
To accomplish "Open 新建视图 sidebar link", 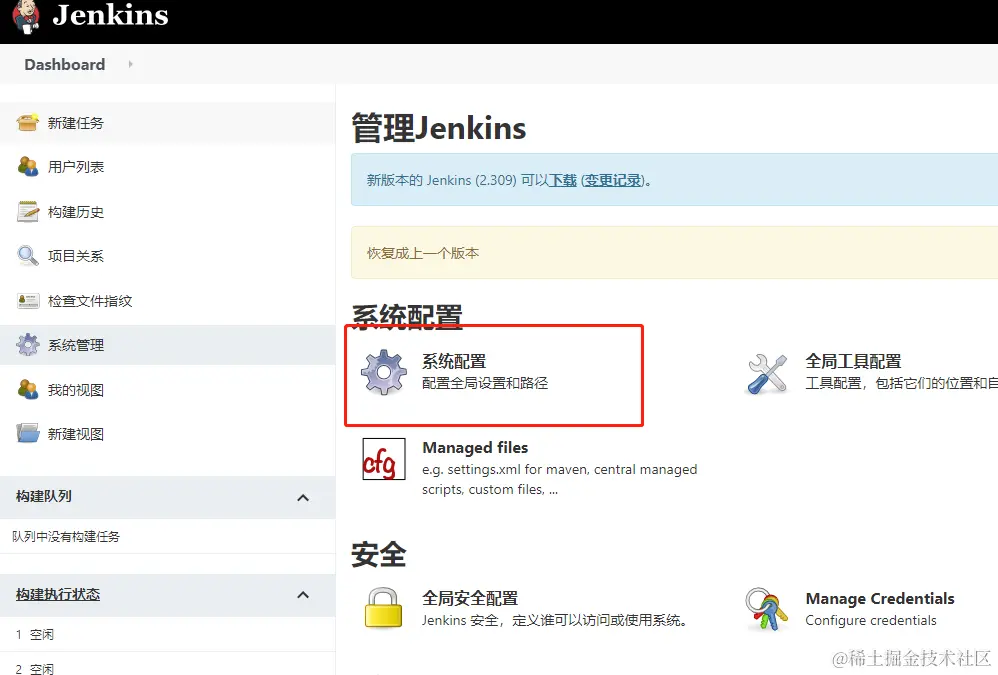I will point(76,434).
